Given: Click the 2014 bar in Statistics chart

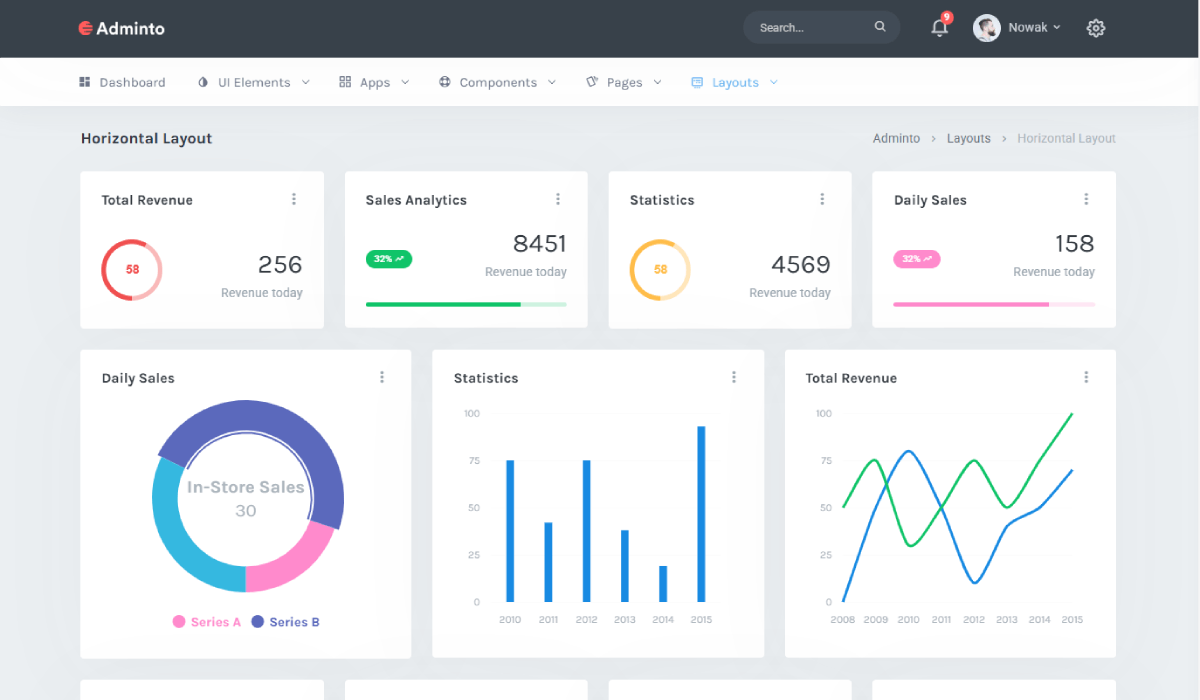Looking at the screenshot, I should click(x=663, y=584).
